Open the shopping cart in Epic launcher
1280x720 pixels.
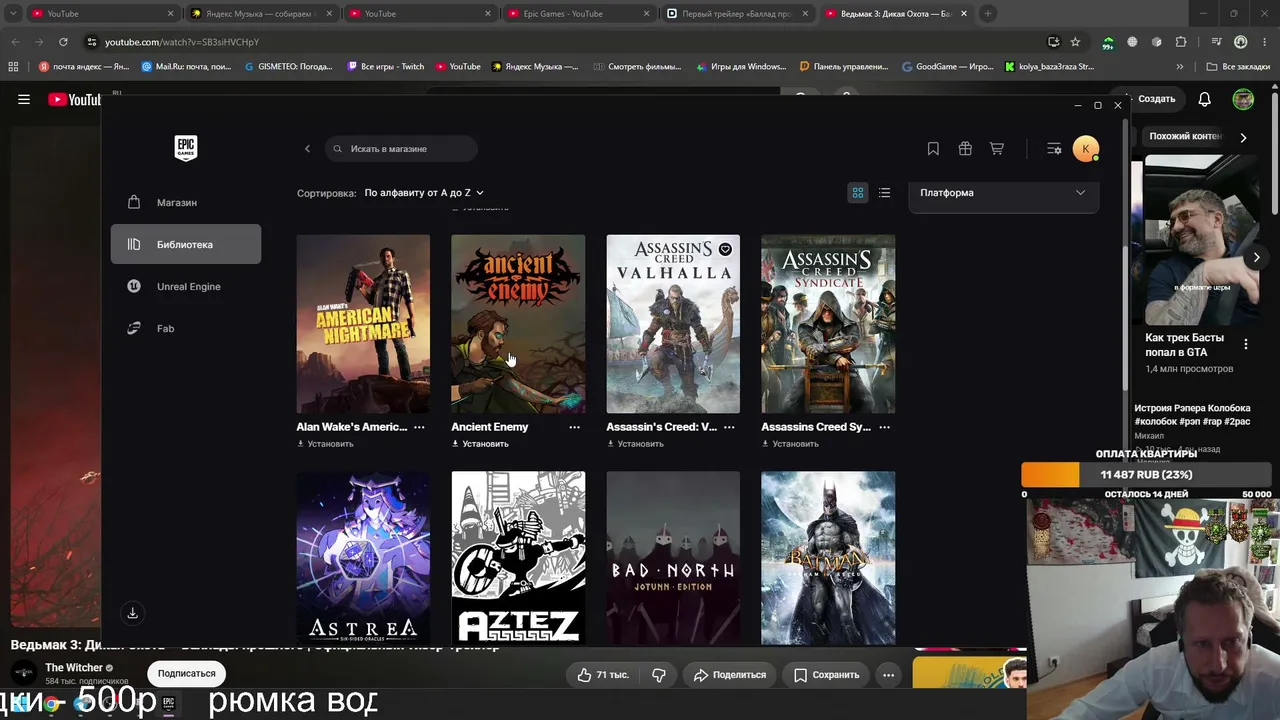997,149
